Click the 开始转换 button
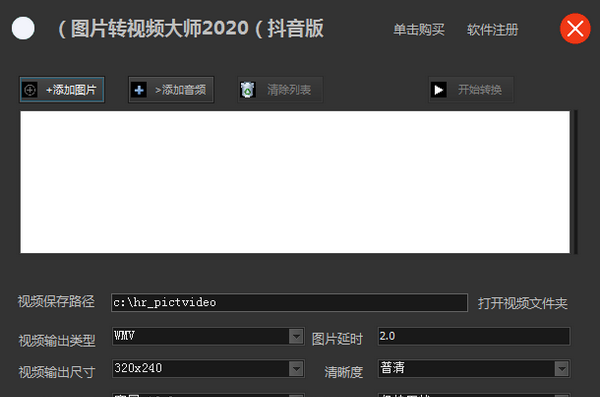This screenshot has width=600, height=397. [x=471, y=90]
